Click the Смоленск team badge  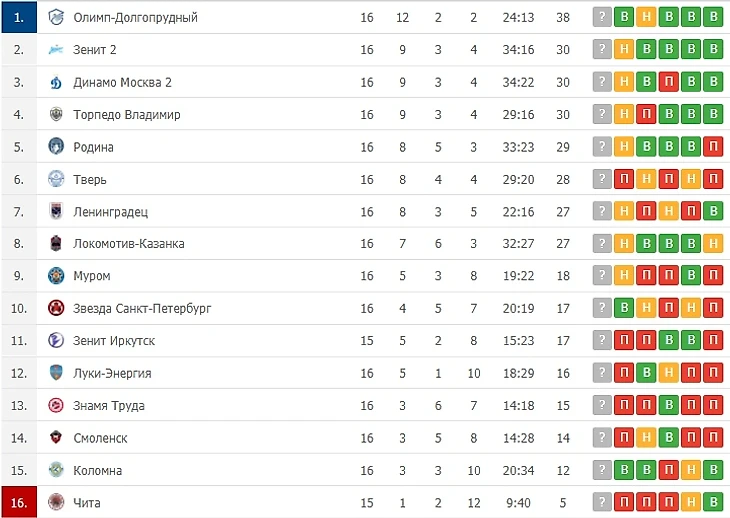[x=56, y=437]
